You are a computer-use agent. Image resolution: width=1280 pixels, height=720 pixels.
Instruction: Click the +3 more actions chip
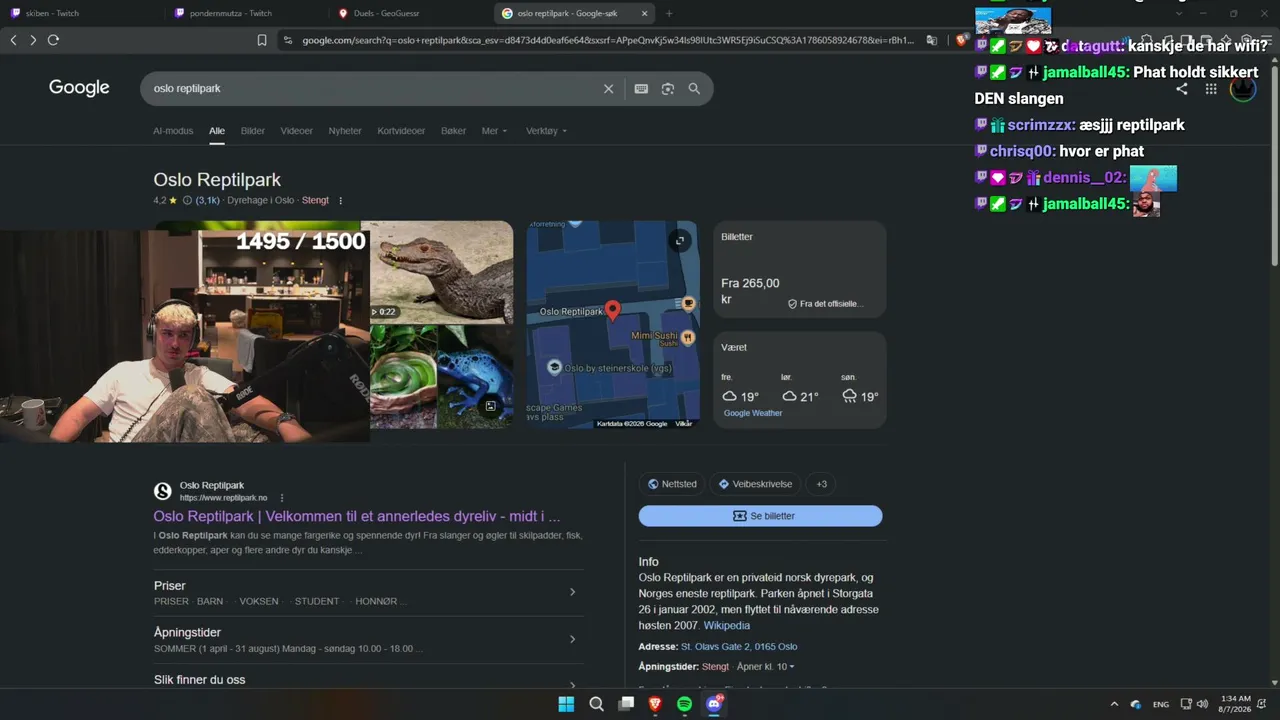pos(822,484)
